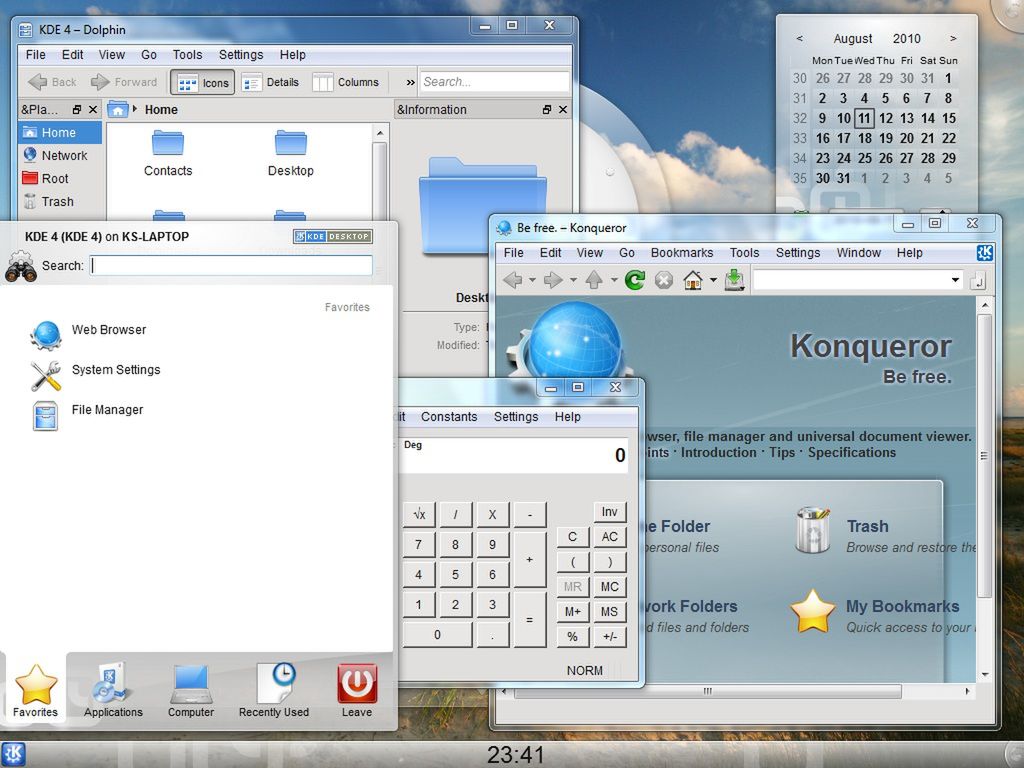The height and width of the screenshot is (768, 1024).
Task: Click calculator square root button
Action: coord(419,515)
